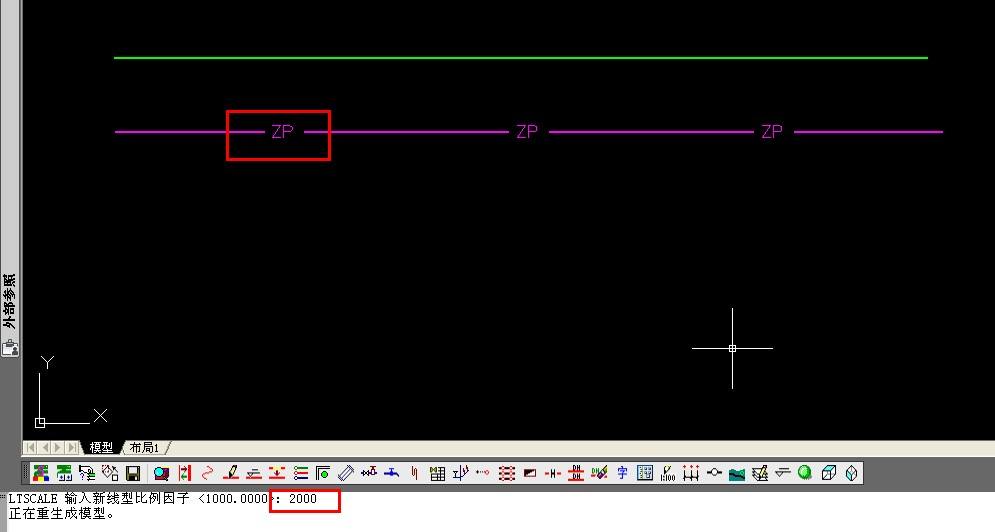Click the DN with eraser brush icon
This screenshot has height=532, width=995.
click(x=599, y=473)
